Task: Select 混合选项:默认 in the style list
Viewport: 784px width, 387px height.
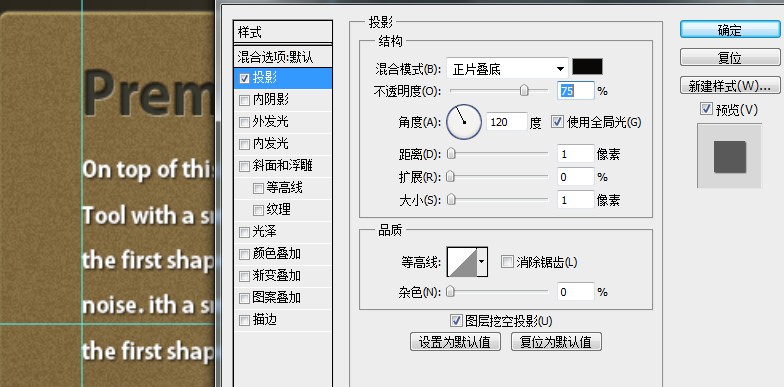Action: point(283,56)
